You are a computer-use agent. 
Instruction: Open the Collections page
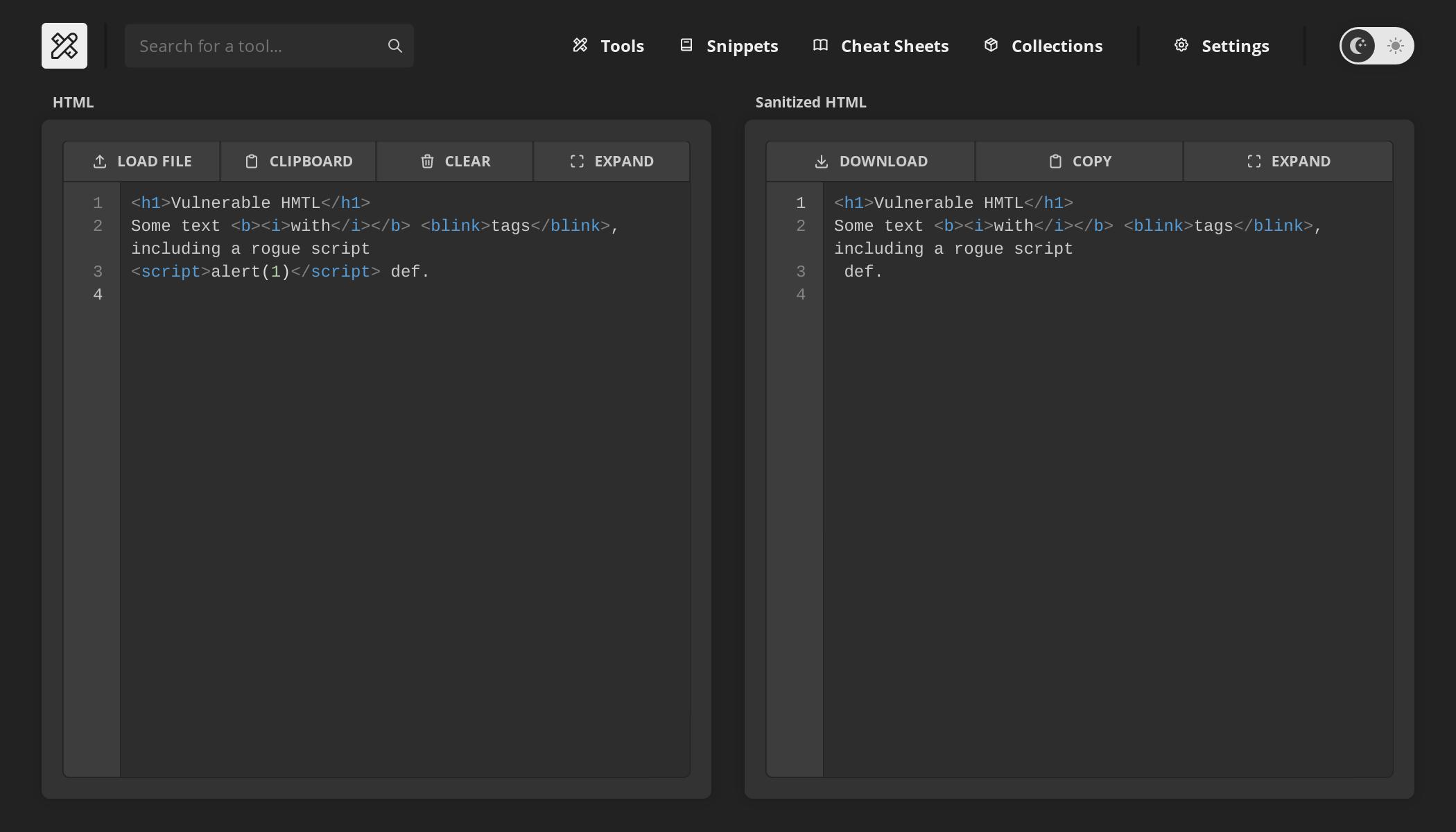coord(1043,46)
